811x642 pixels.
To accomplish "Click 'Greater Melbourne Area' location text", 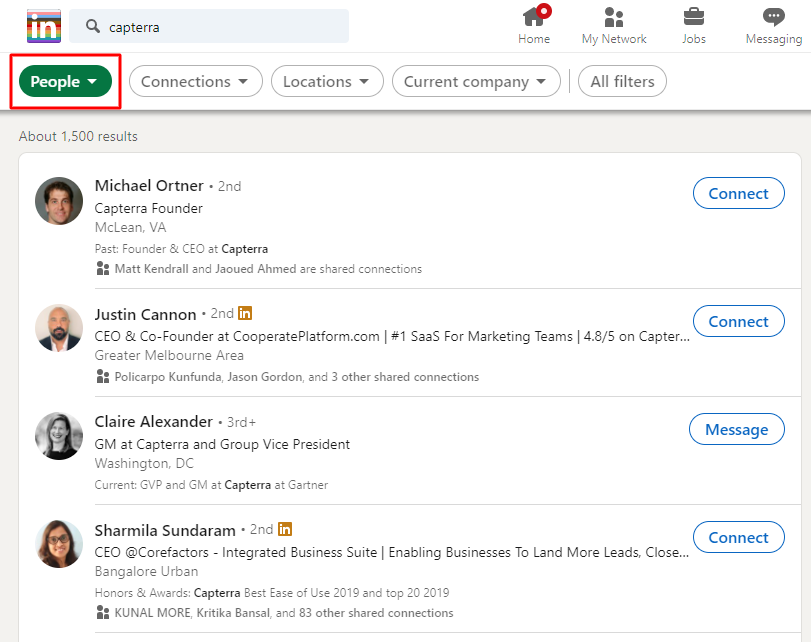I will tap(169, 355).
